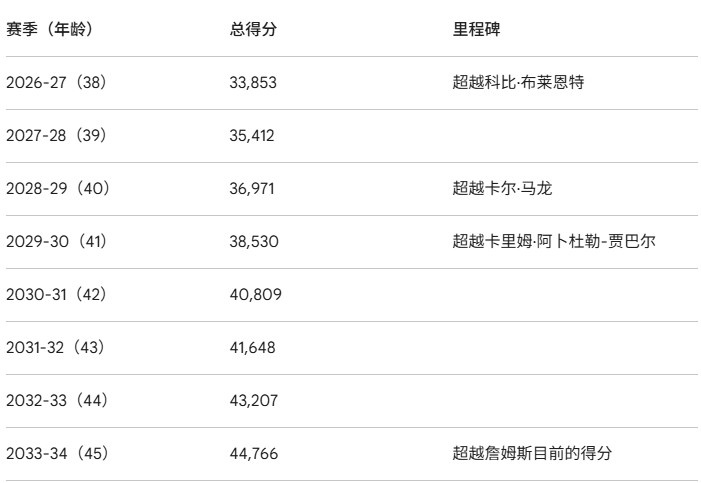Select the 2026-27（38）season cell
701x483 pixels.
[x=56, y=82]
